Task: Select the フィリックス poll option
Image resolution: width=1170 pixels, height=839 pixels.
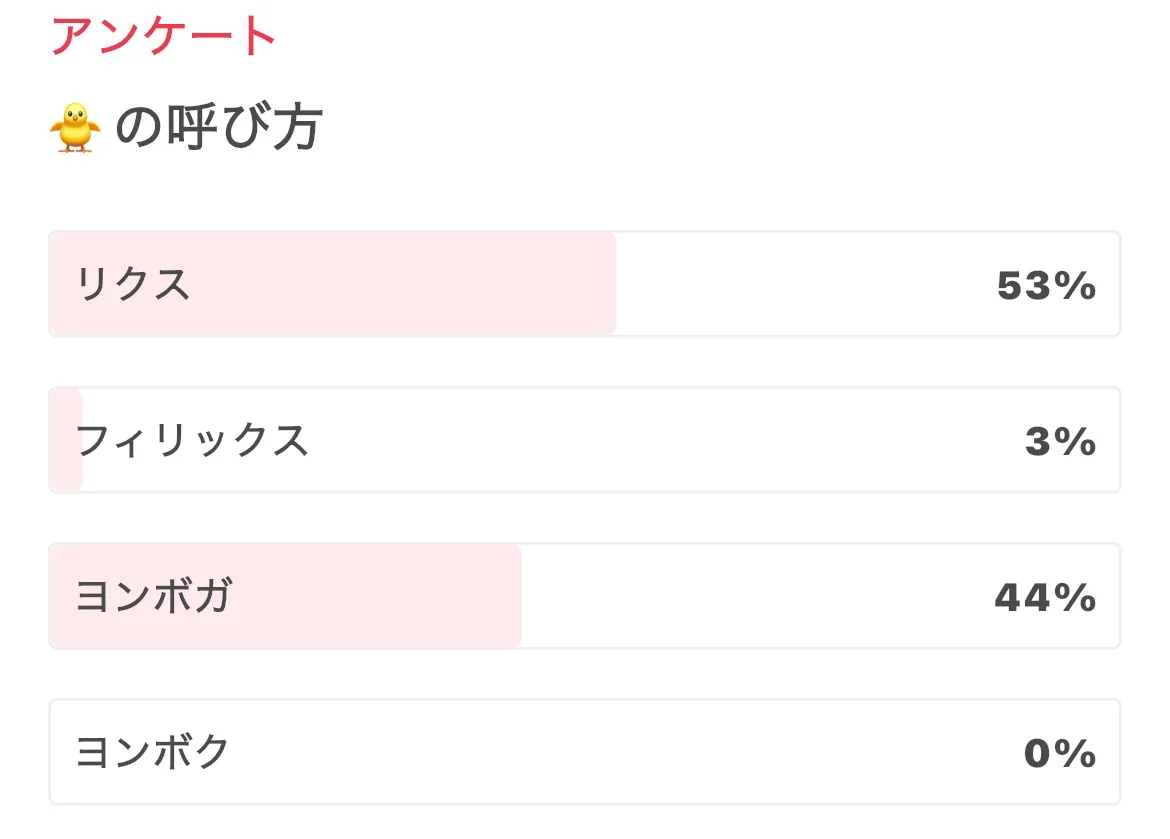Action: 584,440
